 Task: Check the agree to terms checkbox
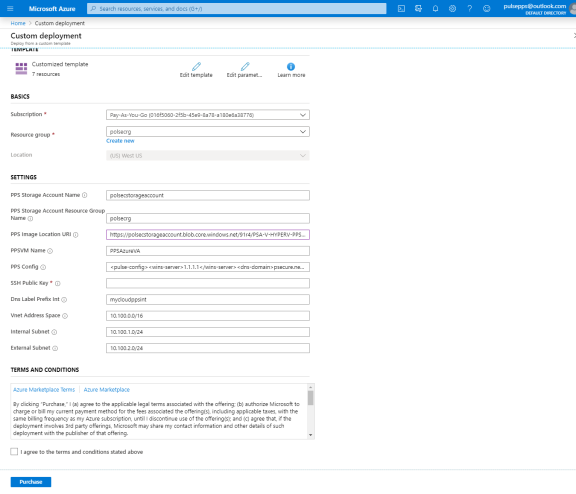tap(14, 451)
